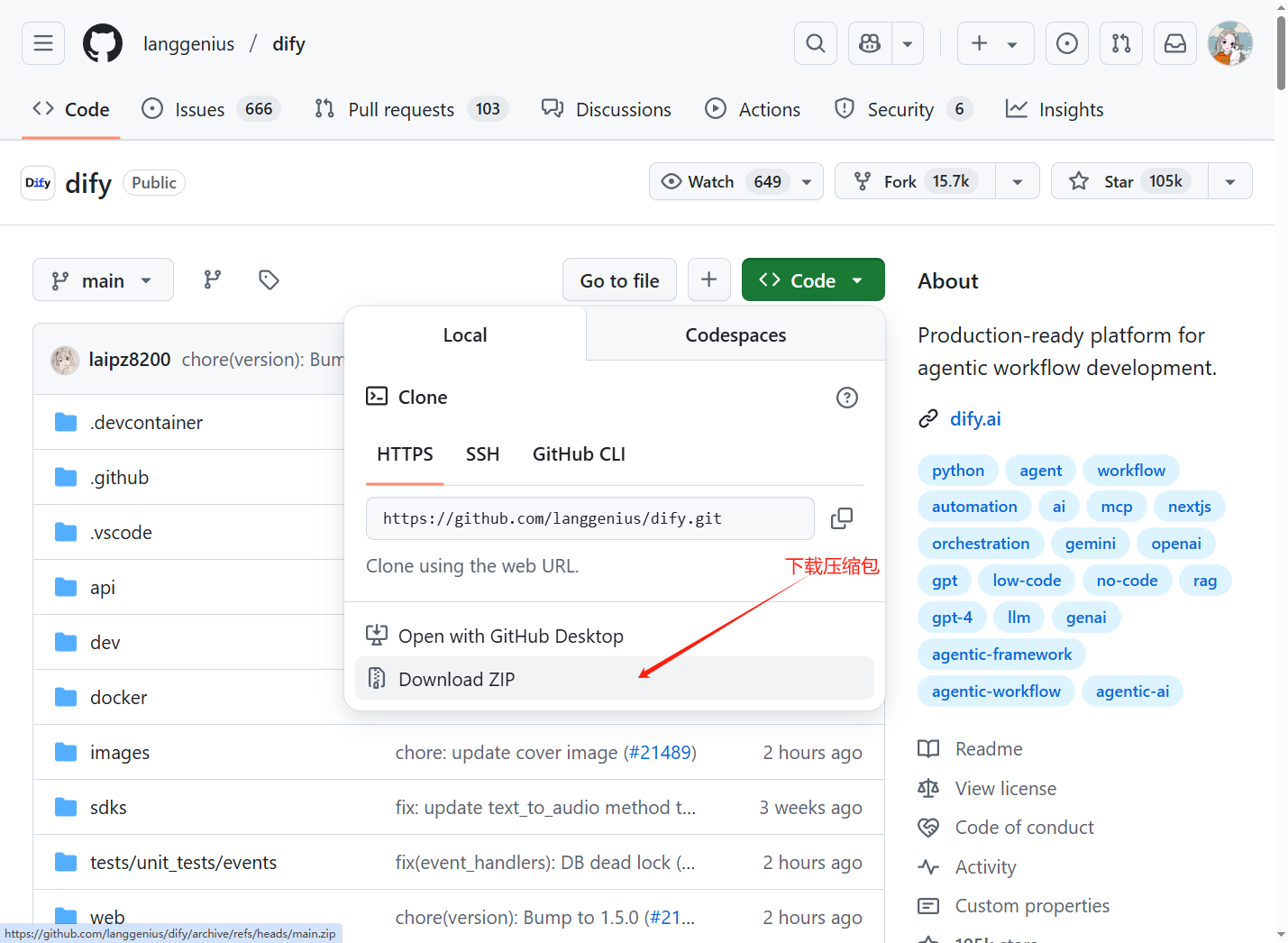This screenshot has height=943, width=1288.
Task: Open the .devcontainer folder
Action: tap(146, 423)
